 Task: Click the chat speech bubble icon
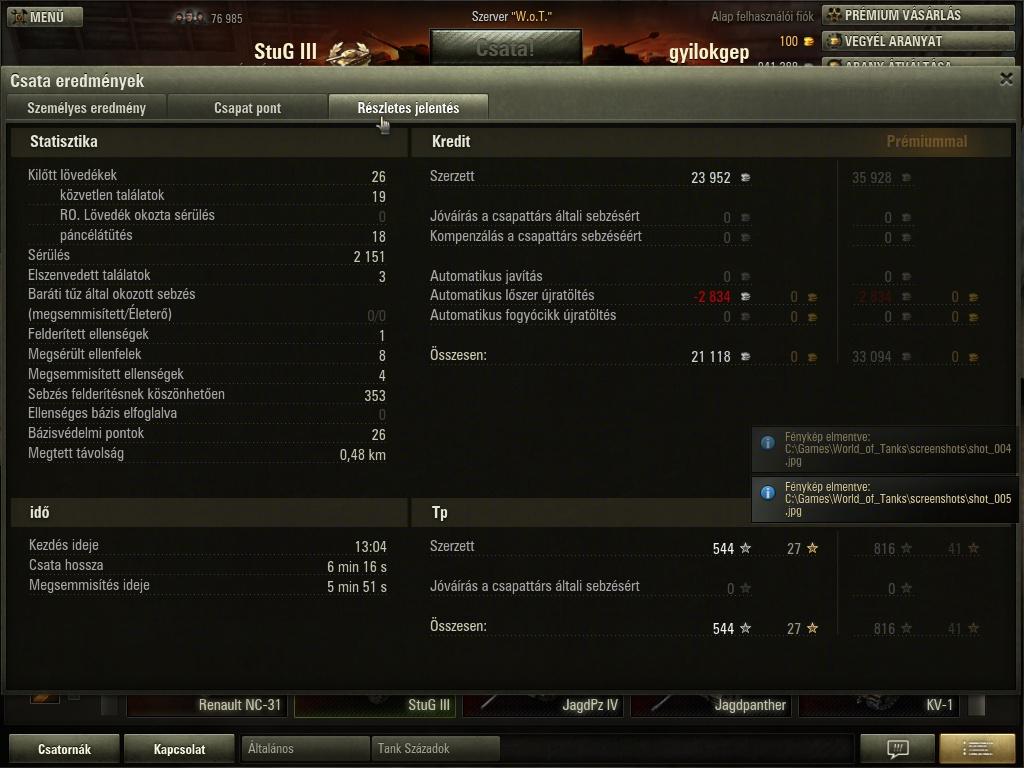click(x=897, y=748)
